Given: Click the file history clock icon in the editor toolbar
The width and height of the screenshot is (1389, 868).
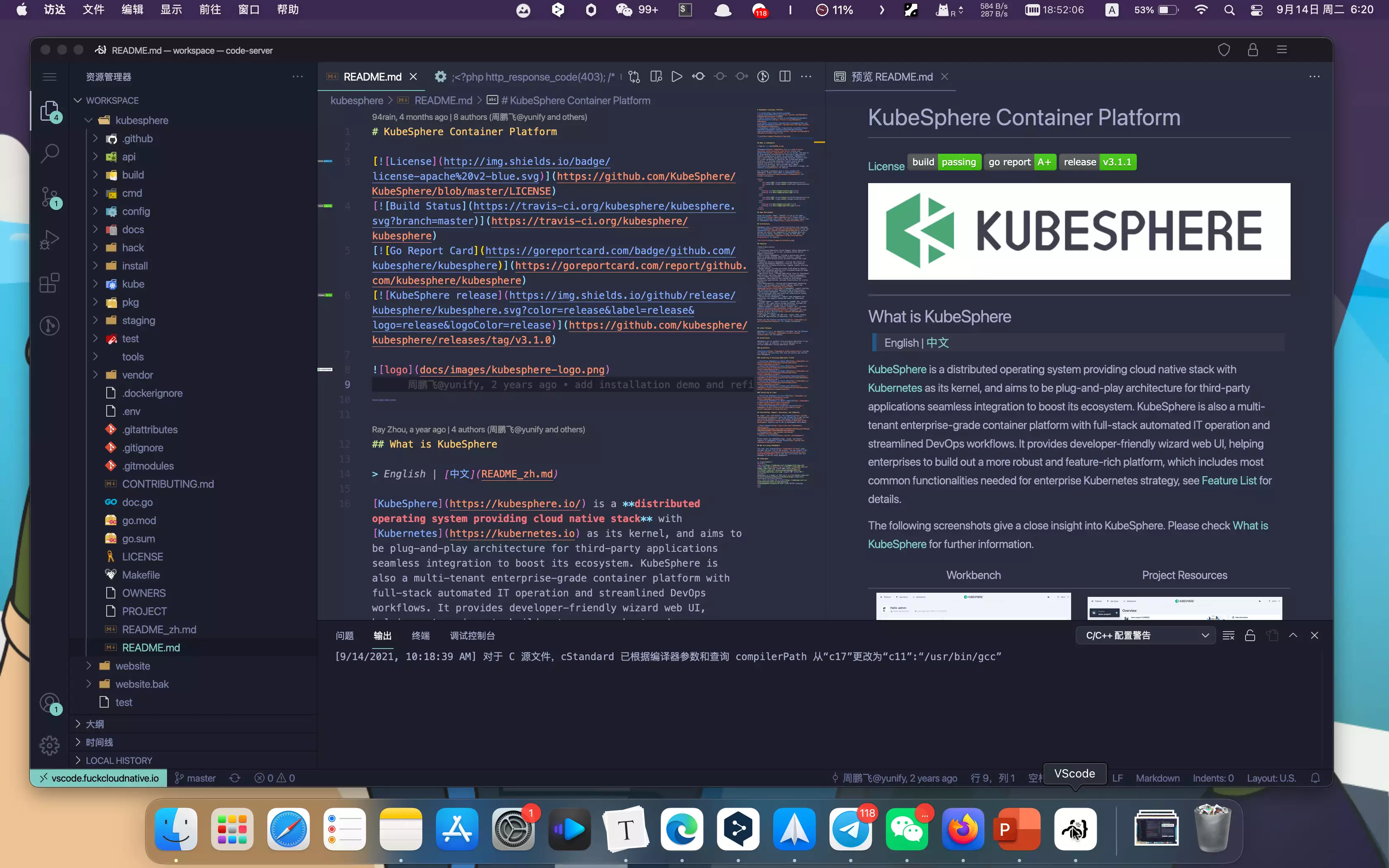Looking at the screenshot, I should click(763, 76).
